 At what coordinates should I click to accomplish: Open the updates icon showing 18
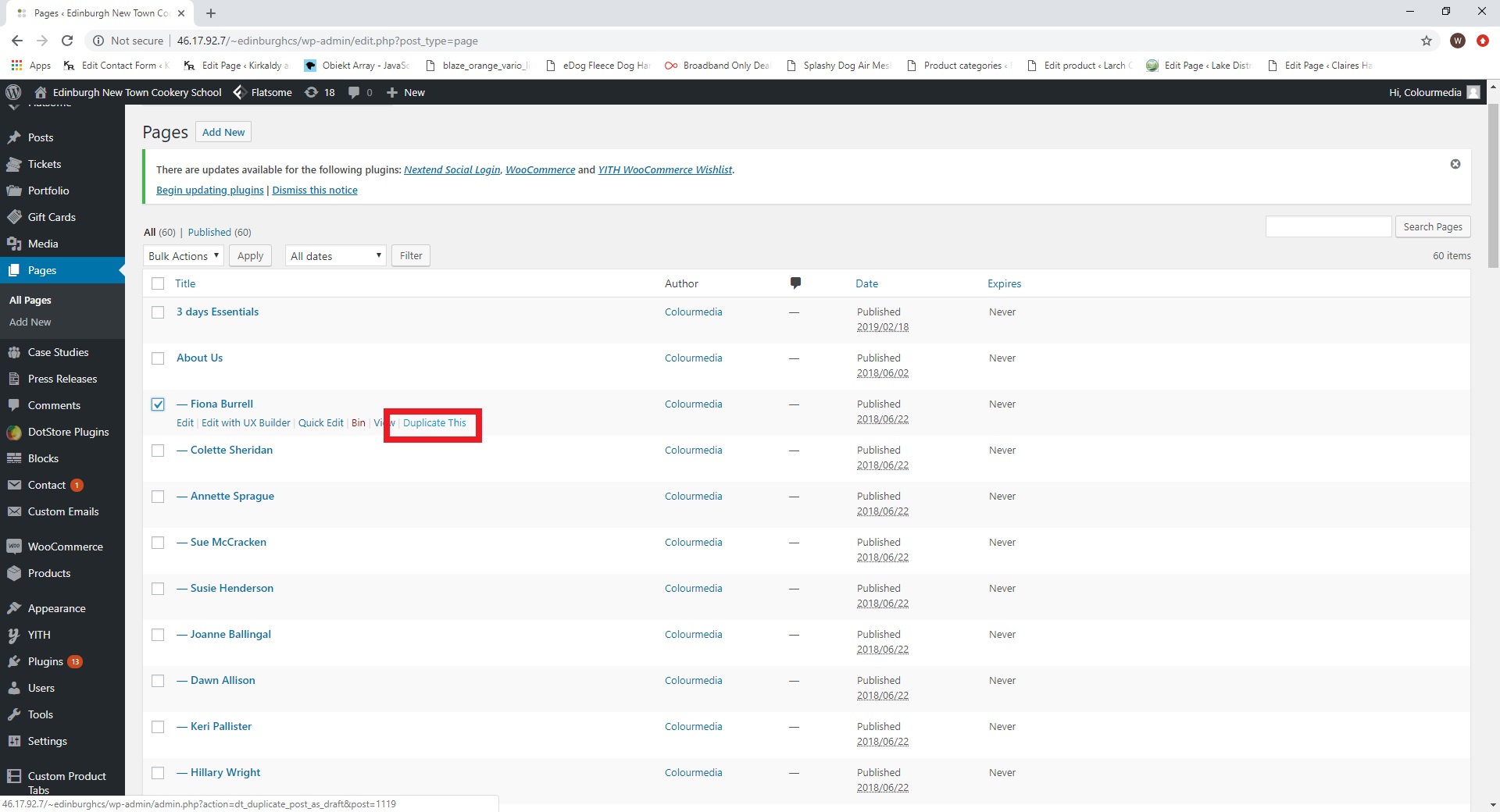click(x=319, y=92)
